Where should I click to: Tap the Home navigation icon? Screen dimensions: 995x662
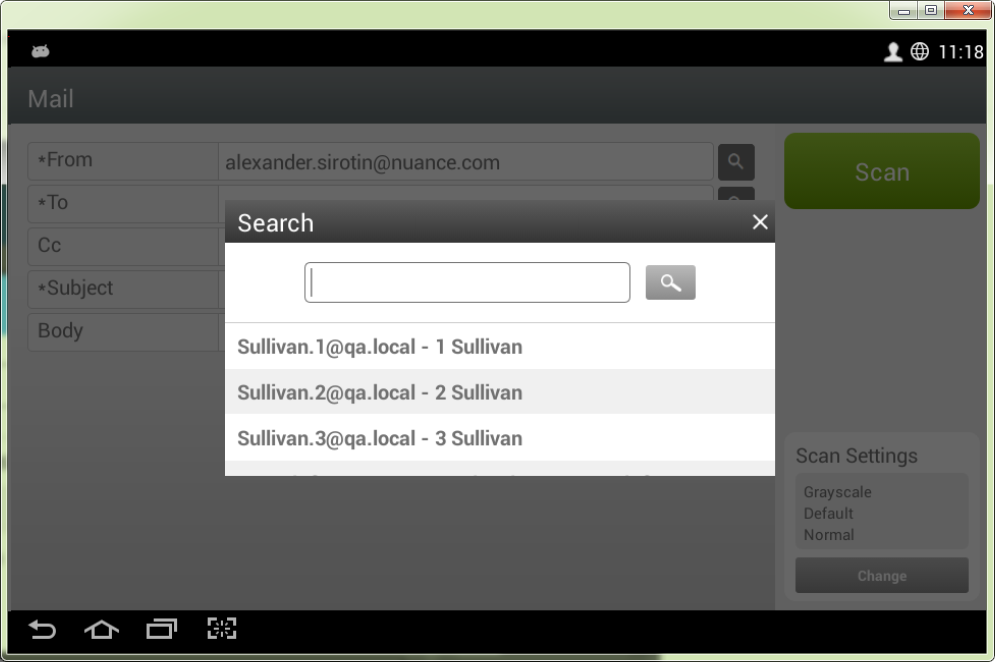pyautogui.click(x=101, y=629)
